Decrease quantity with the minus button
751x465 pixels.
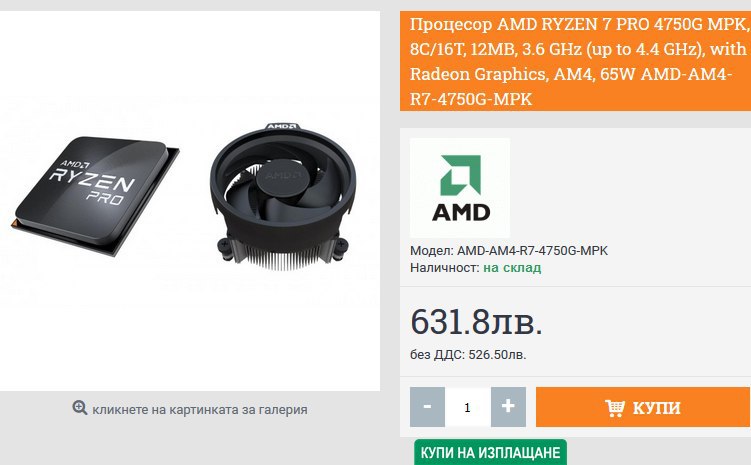click(427, 407)
